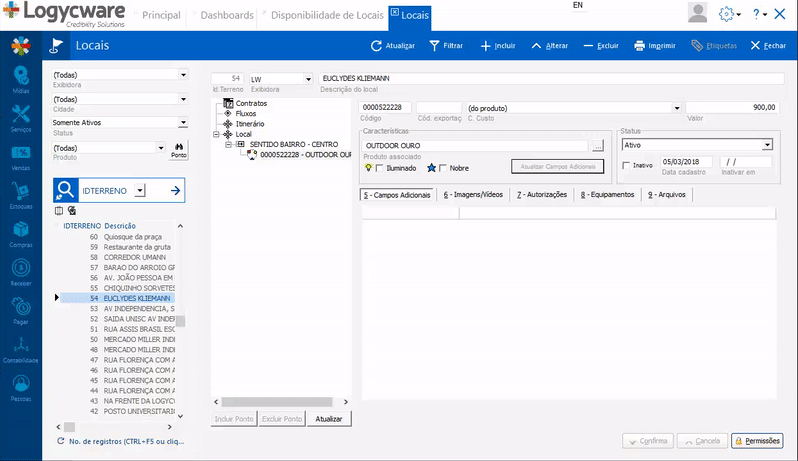
Task: Open the Cidade filter dropdown
Action: (x=183, y=99)
